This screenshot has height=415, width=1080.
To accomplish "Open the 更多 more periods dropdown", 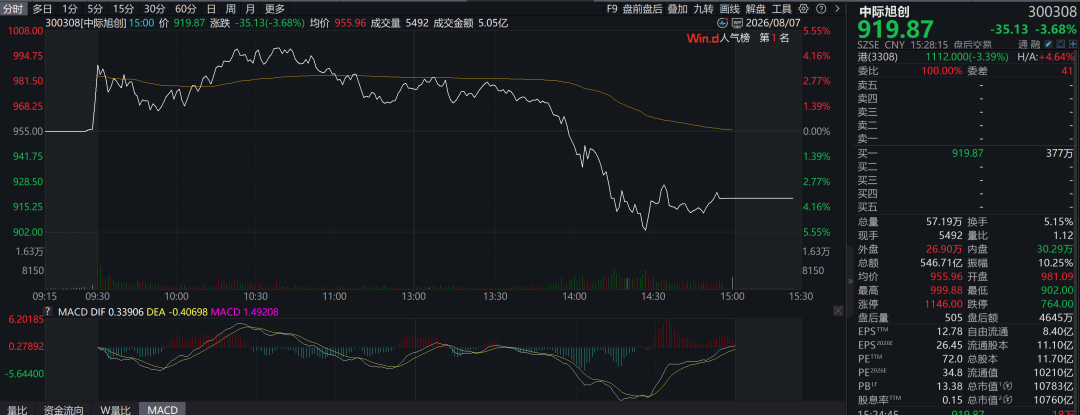I will (x=275, y=9).
